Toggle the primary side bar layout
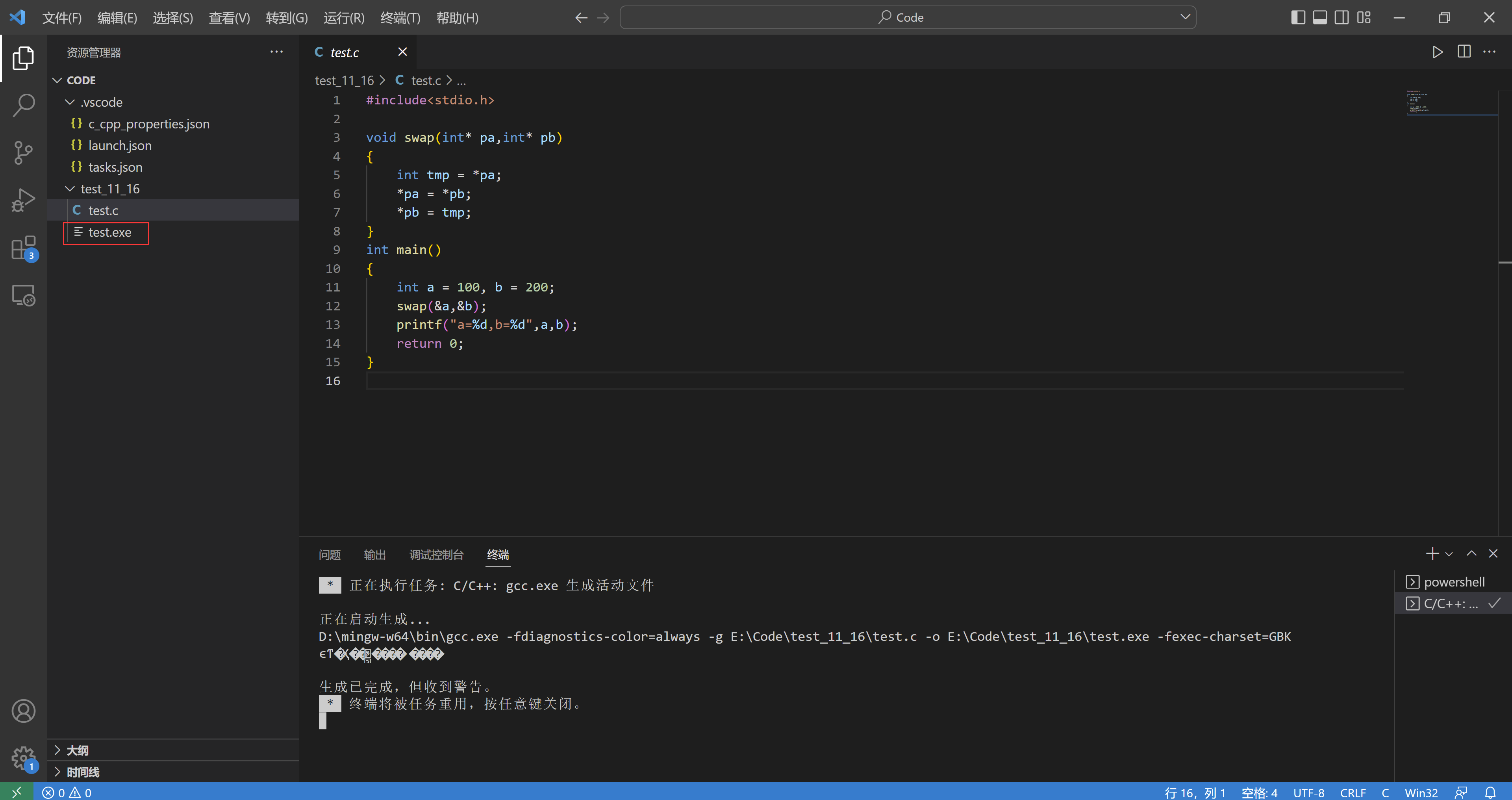Screen dimensions: 1512x800 pos(1298,18)
